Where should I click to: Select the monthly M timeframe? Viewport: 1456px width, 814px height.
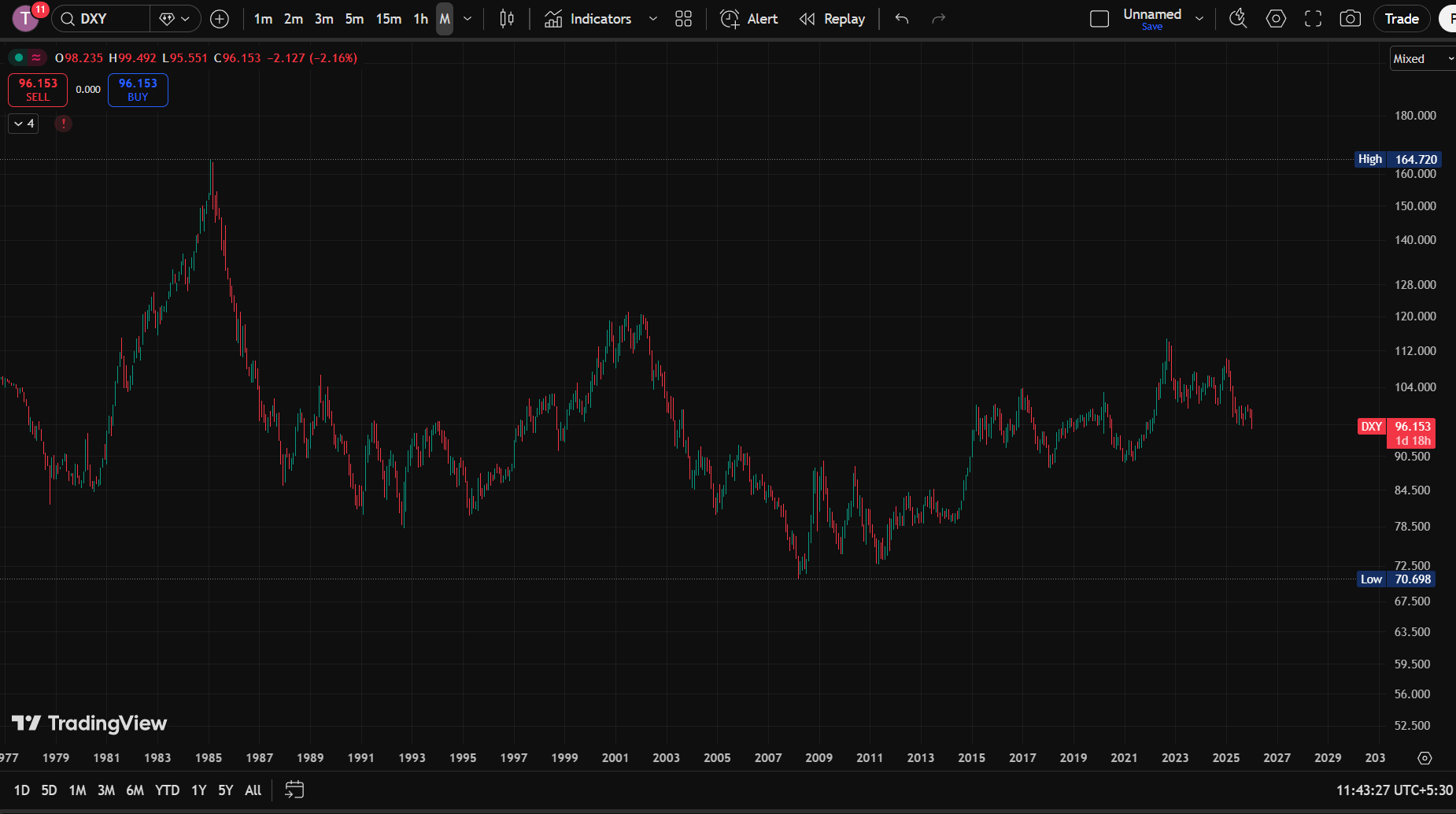445,19
